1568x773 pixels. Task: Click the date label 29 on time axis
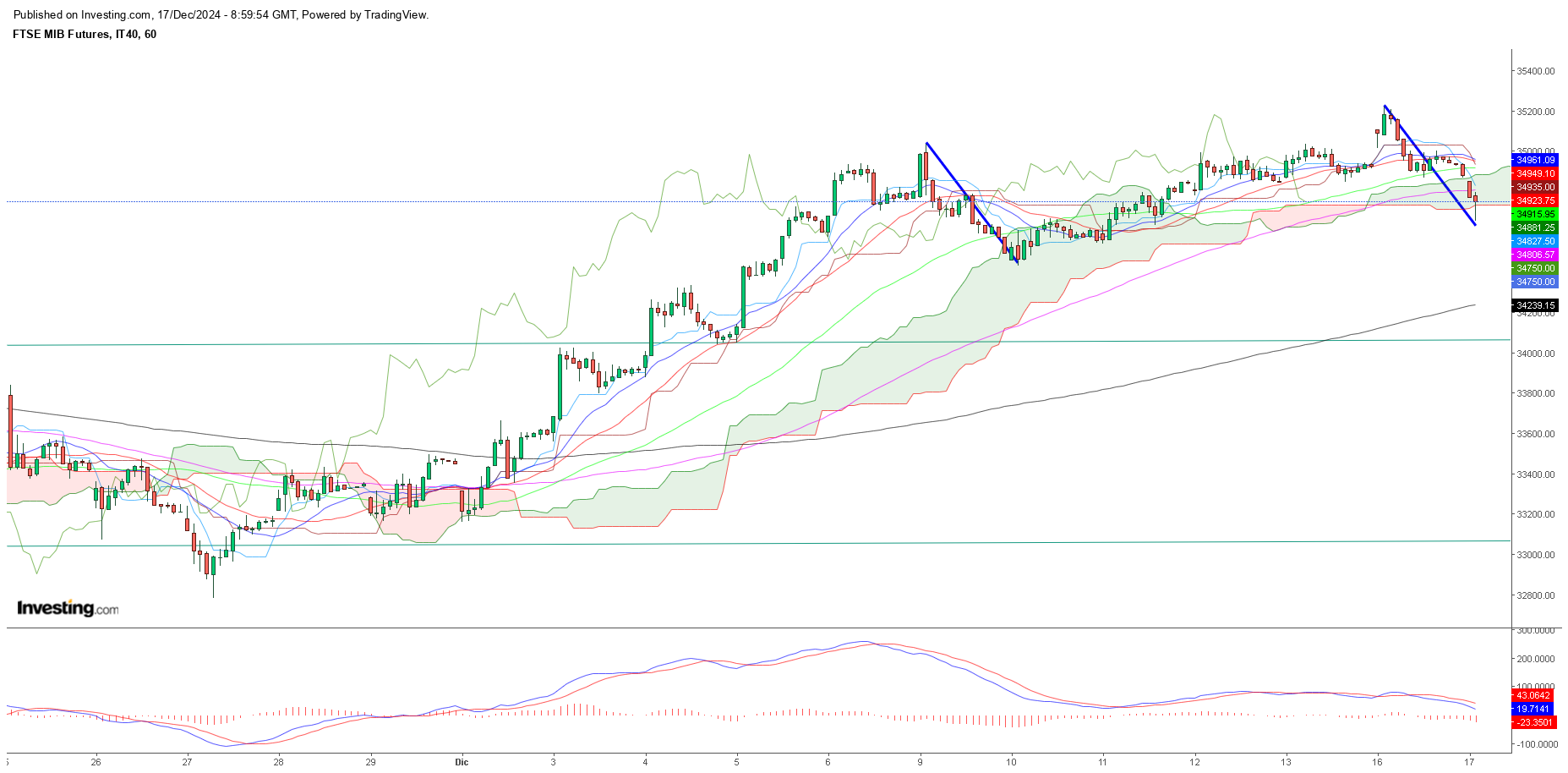370,762
